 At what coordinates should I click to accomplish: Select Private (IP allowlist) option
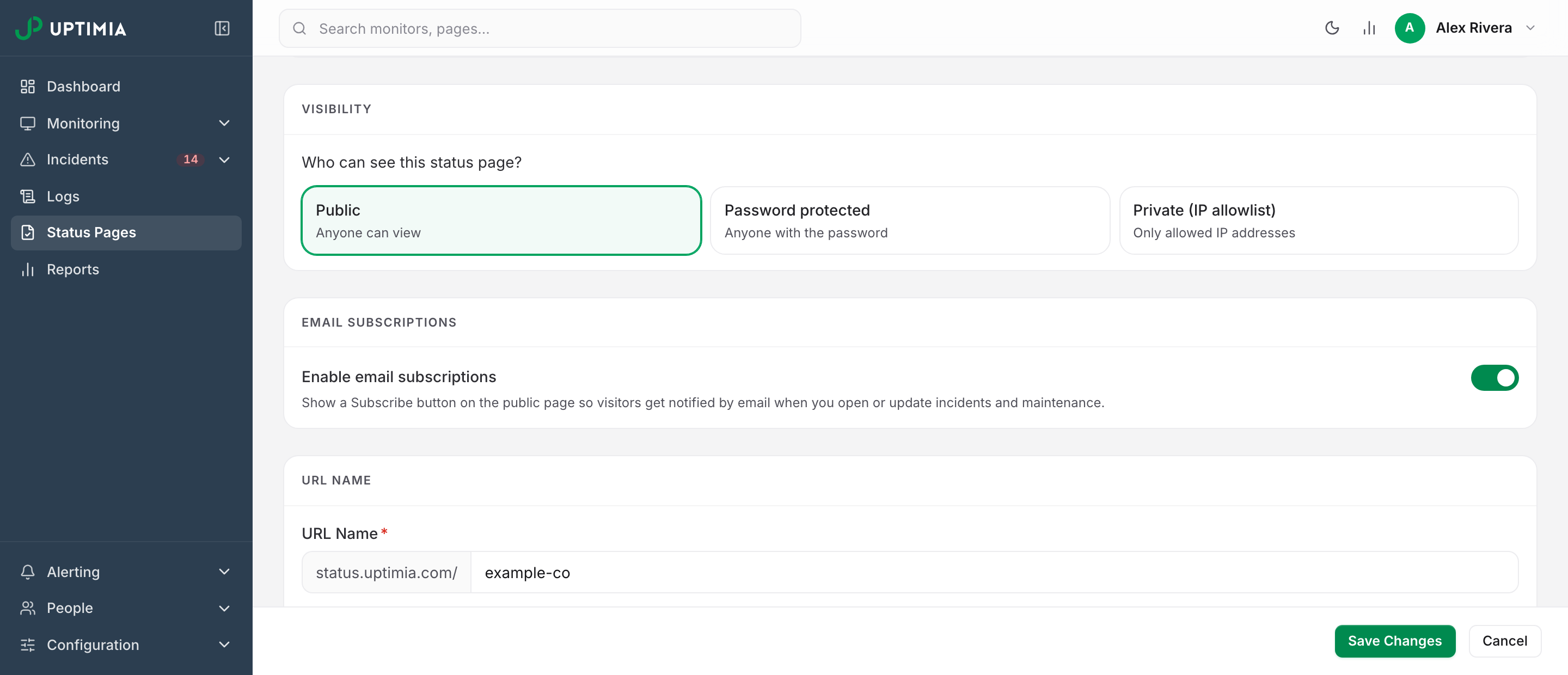(x=1319, y=220)
